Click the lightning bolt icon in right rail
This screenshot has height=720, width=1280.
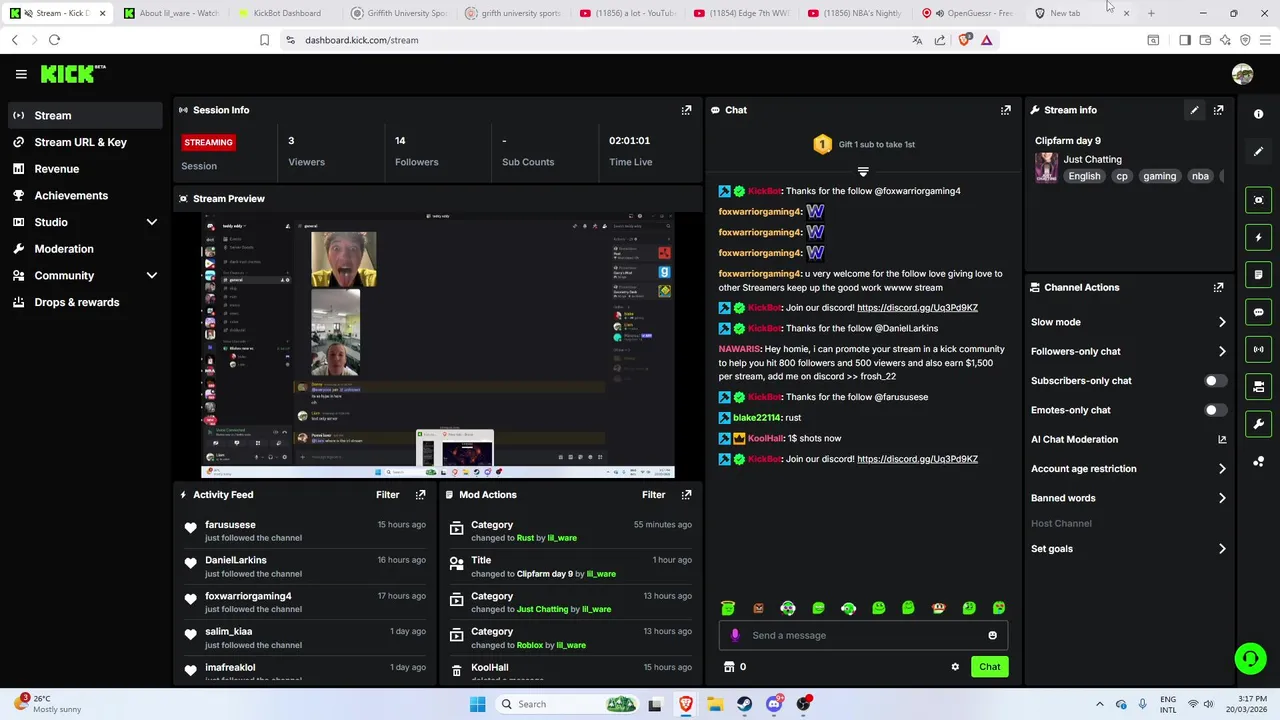coord(1259,237)
